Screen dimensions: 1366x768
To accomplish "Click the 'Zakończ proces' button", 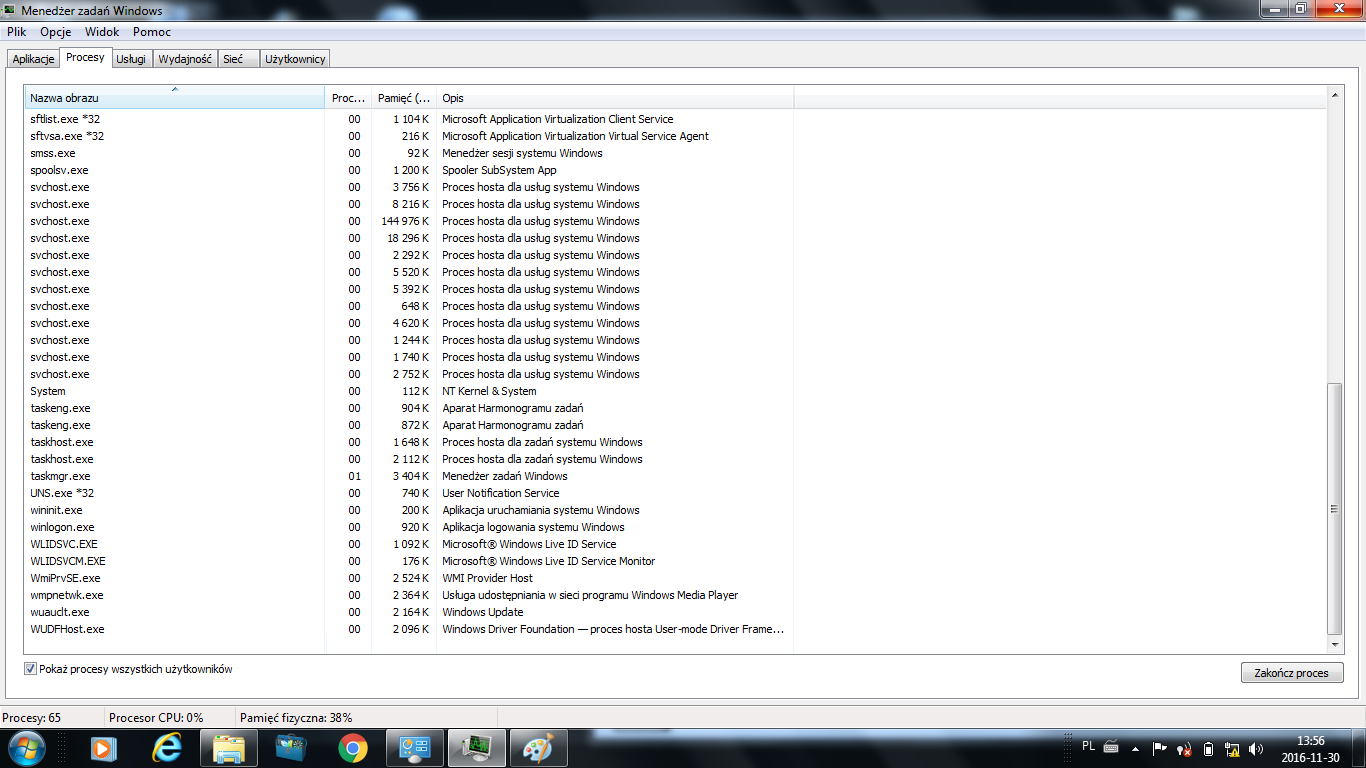I will pos(1291,673).
